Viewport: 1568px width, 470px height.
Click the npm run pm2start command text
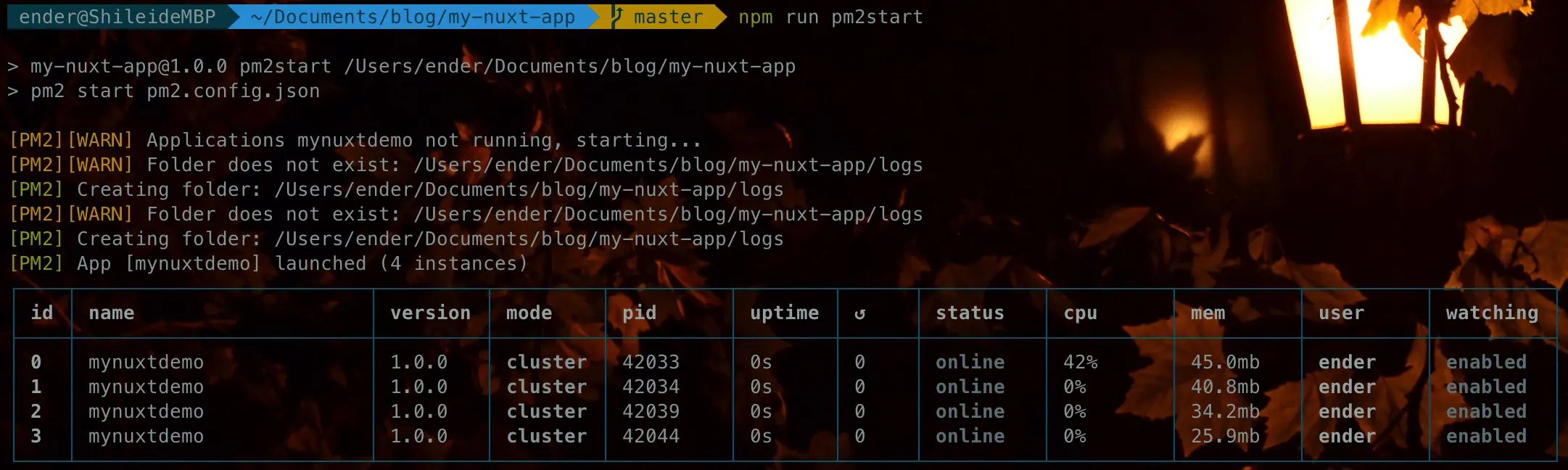click(x=830, y=17)
